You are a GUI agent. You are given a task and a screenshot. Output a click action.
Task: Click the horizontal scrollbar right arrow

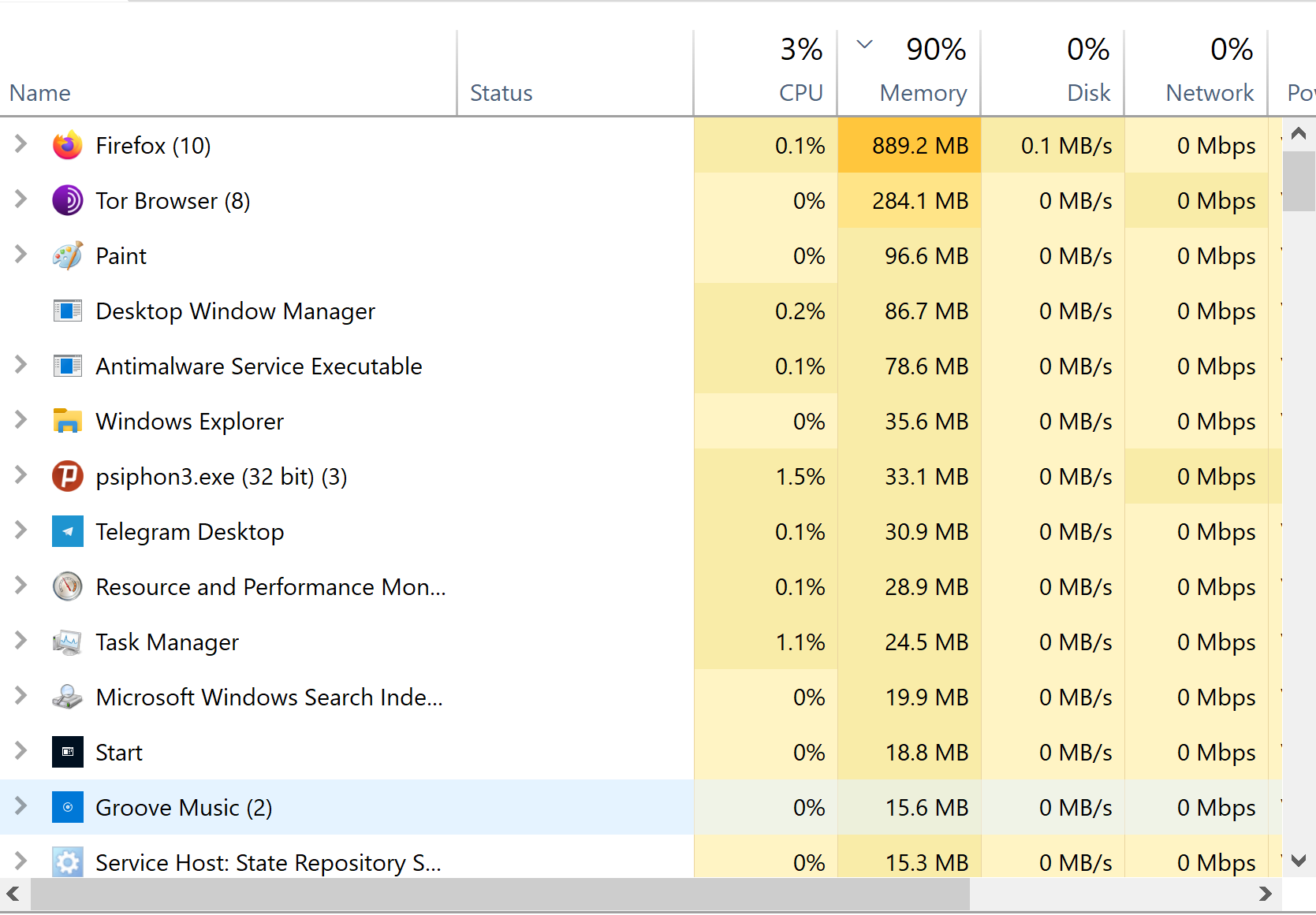(1266, 894)
